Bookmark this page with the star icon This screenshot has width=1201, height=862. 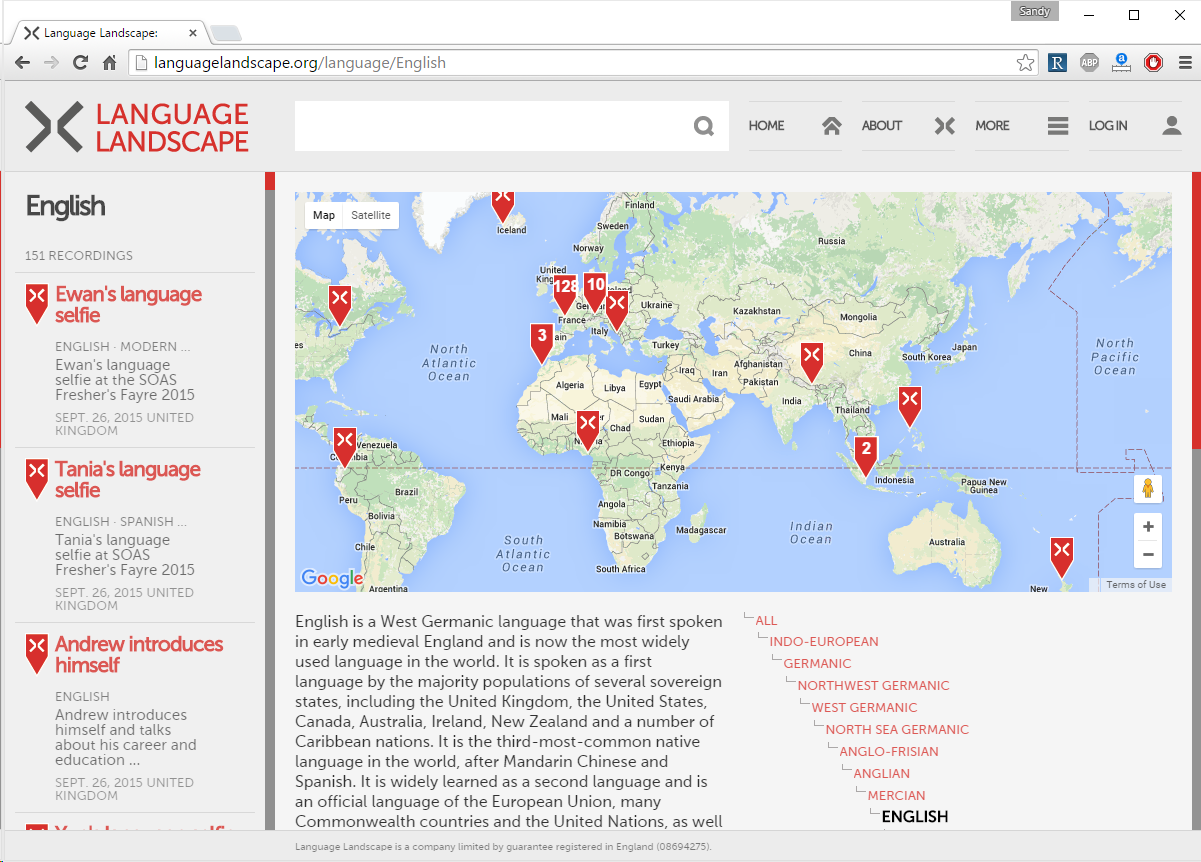(1026, 63)
